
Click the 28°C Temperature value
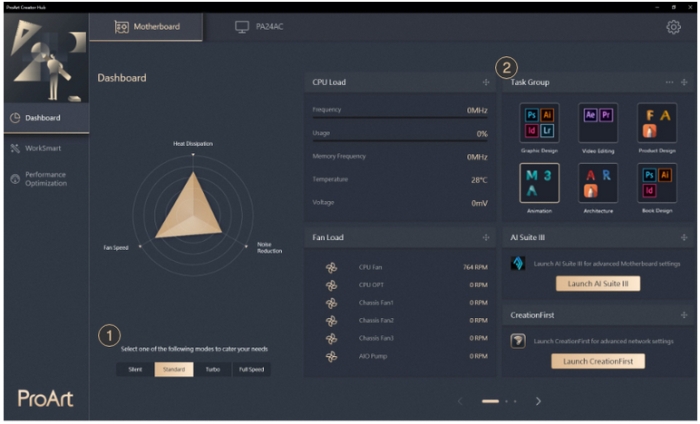[x=479, y=180]
